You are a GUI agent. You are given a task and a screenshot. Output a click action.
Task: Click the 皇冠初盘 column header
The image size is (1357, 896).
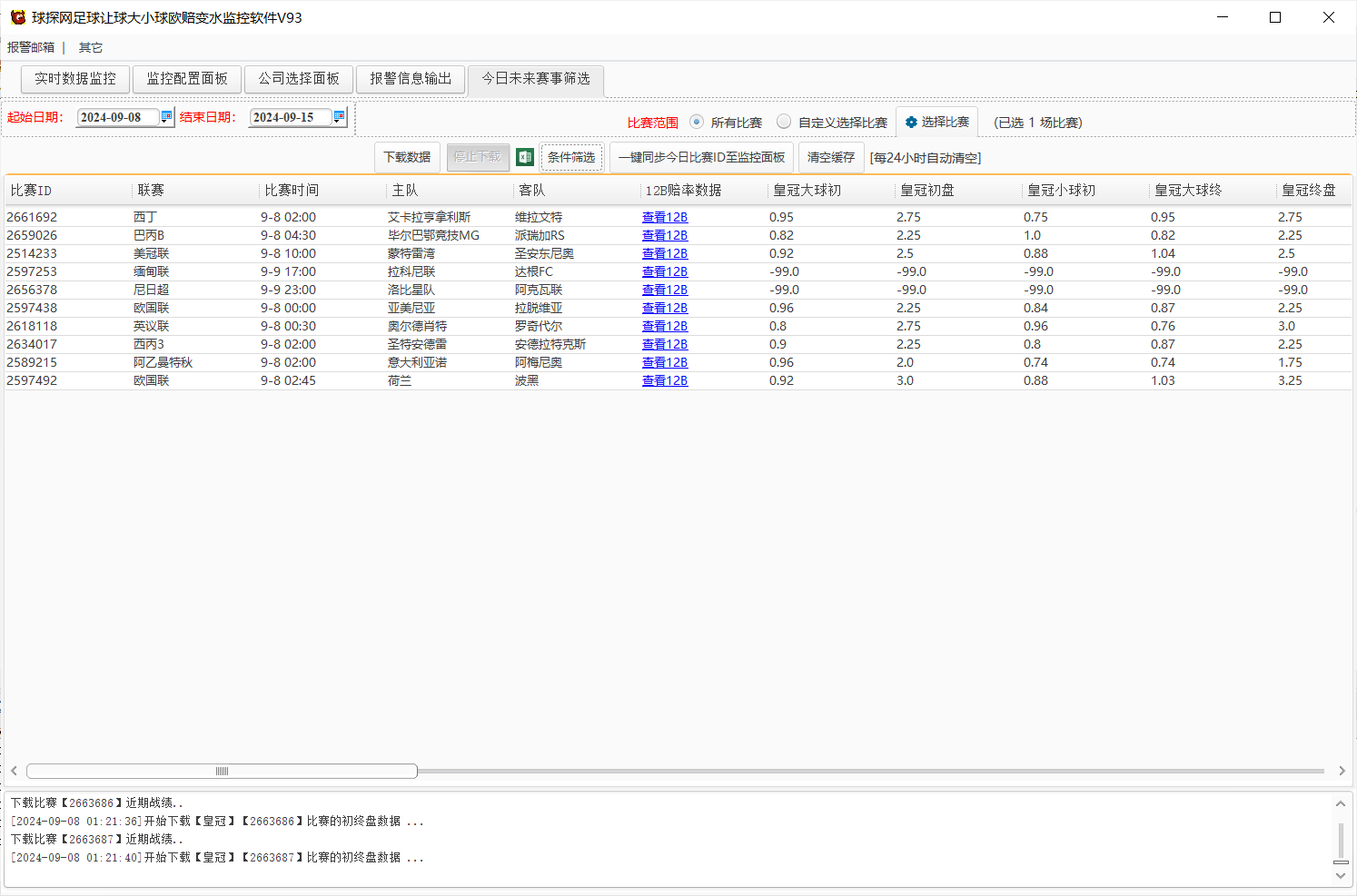958,191
